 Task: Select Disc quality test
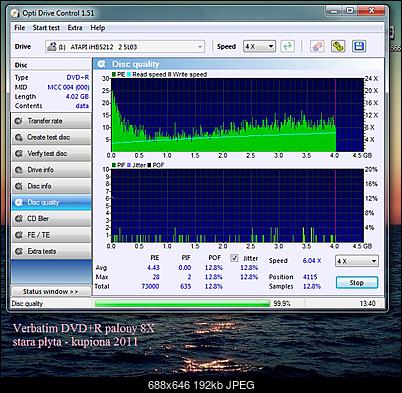[51, 202]
